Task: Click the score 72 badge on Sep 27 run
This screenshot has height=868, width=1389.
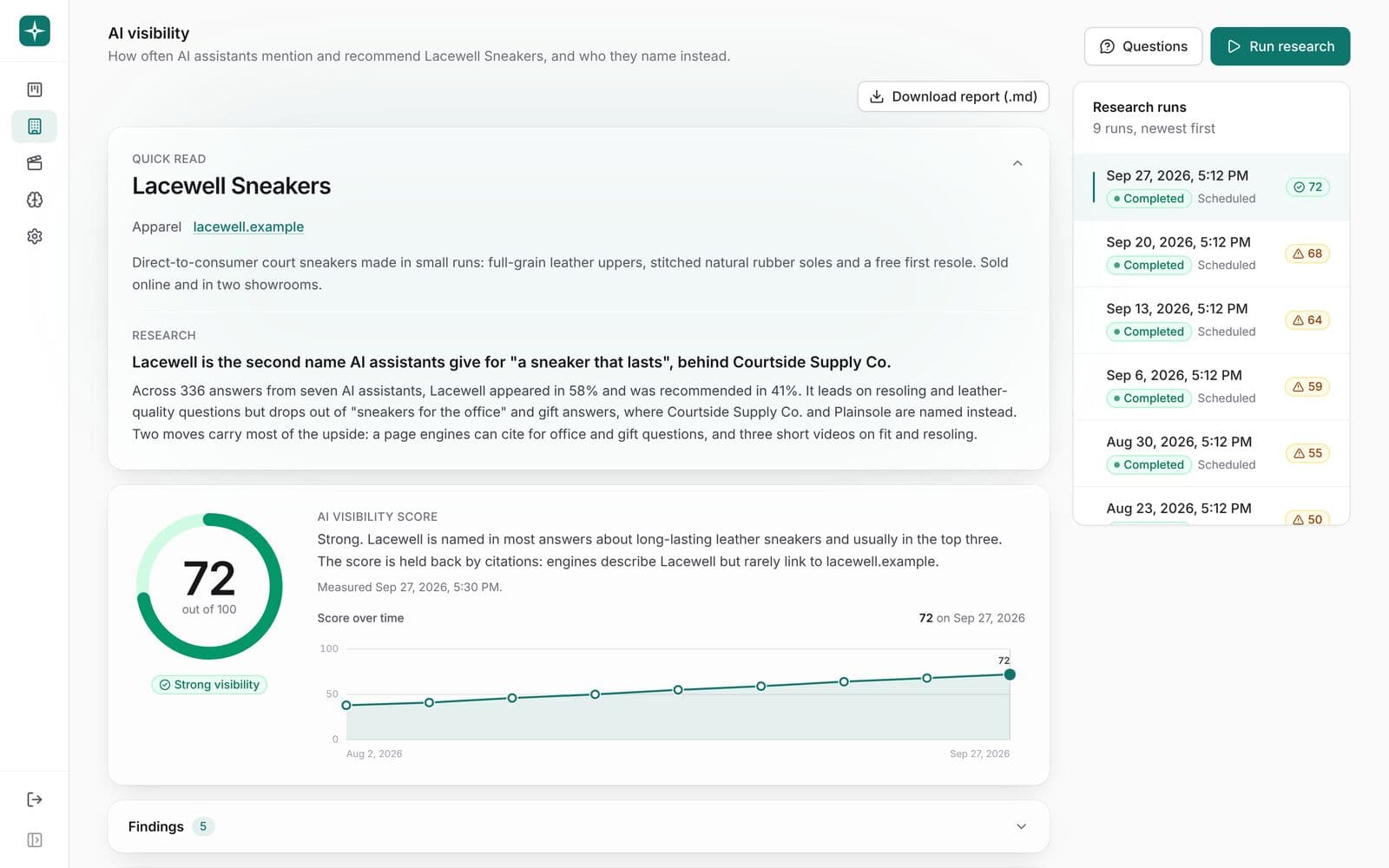Action: click(1307, 187)
